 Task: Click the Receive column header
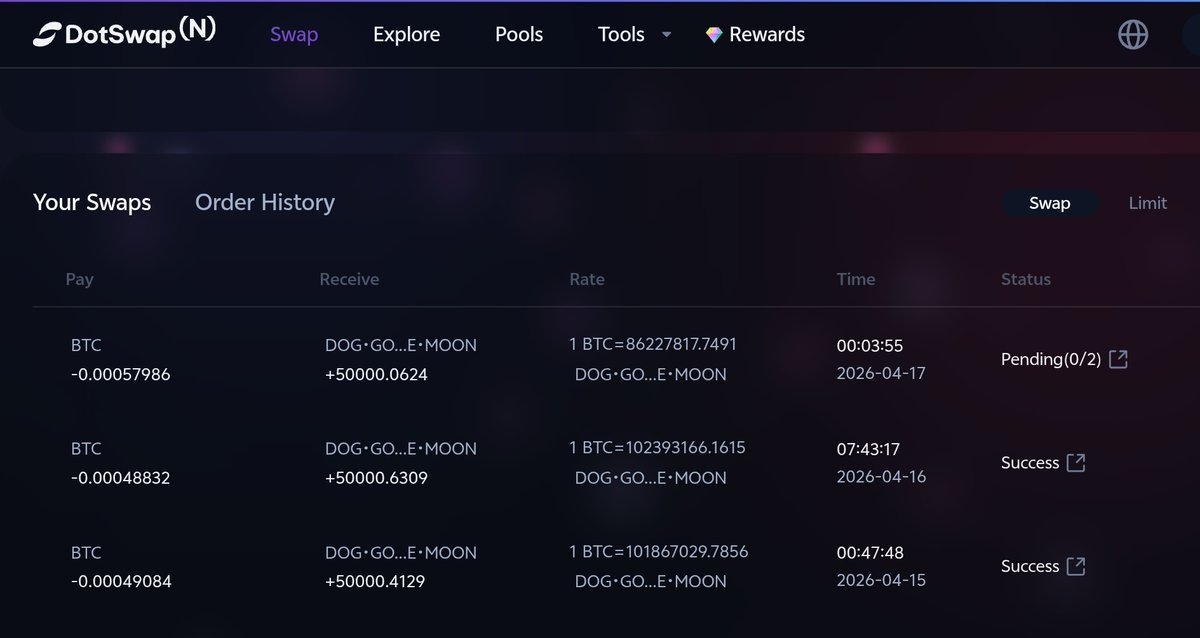pyautogui.click(x=349, y=279)
